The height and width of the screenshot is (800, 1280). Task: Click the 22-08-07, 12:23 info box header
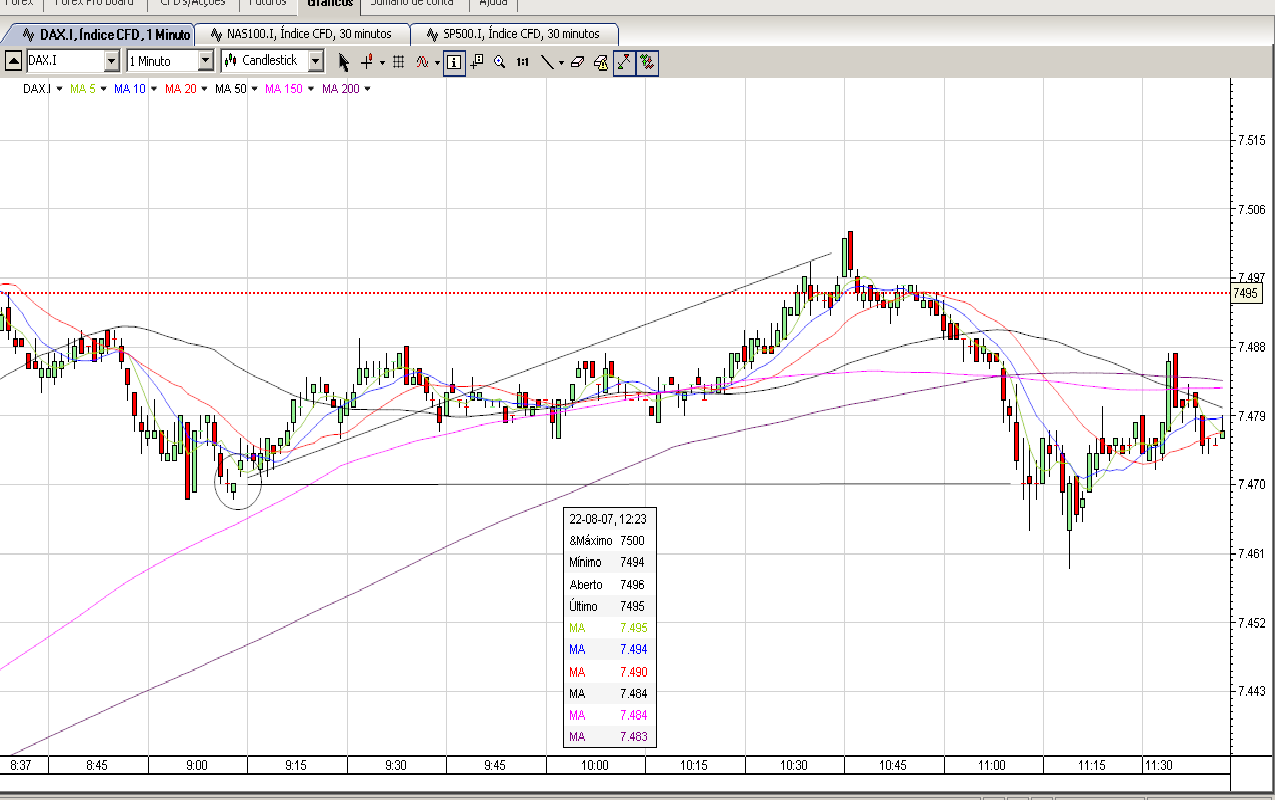coord(608,519)
